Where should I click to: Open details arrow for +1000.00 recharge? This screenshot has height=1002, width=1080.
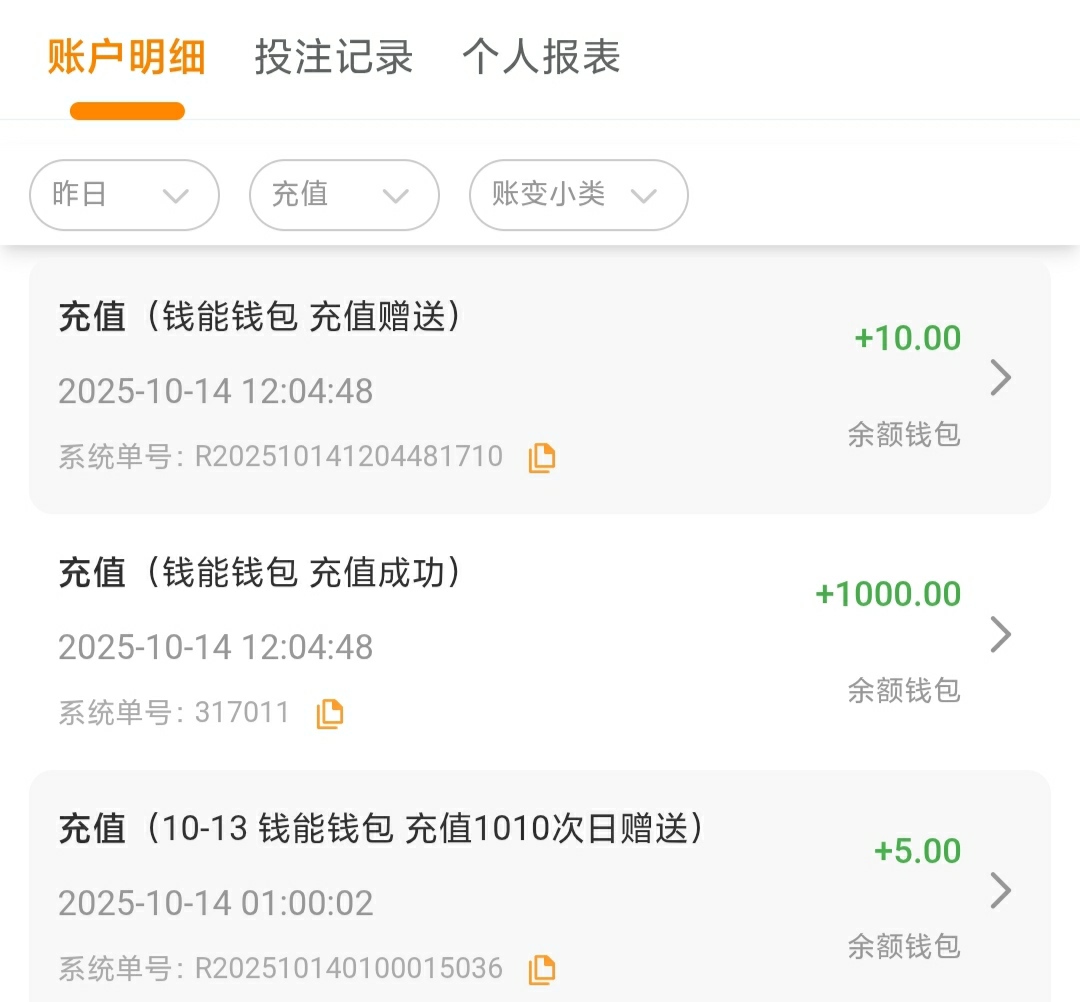[1000, 634]
